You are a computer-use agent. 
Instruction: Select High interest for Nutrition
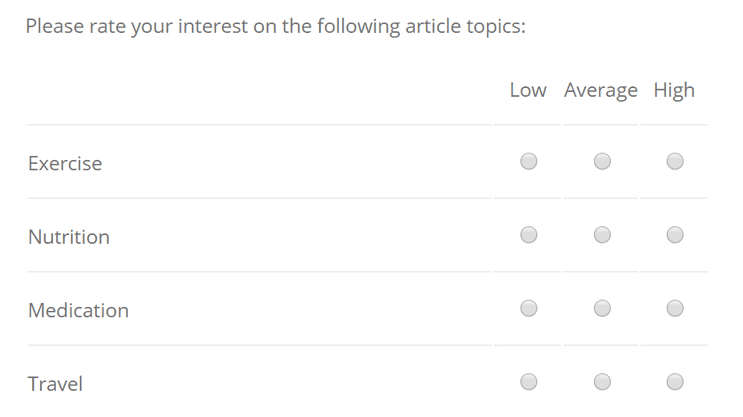click(x=675, y=235)
